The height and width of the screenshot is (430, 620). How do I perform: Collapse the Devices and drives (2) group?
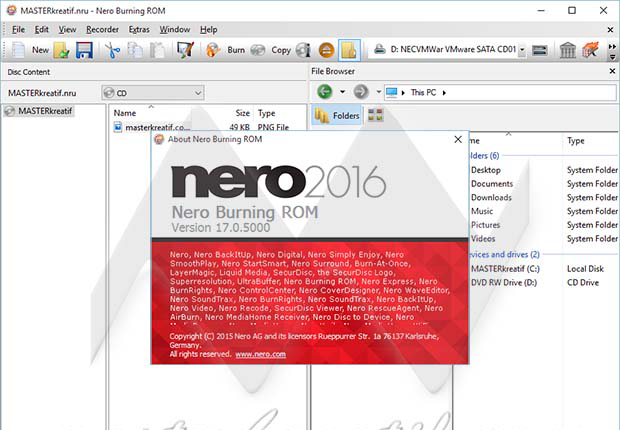[x=504, y=254]
